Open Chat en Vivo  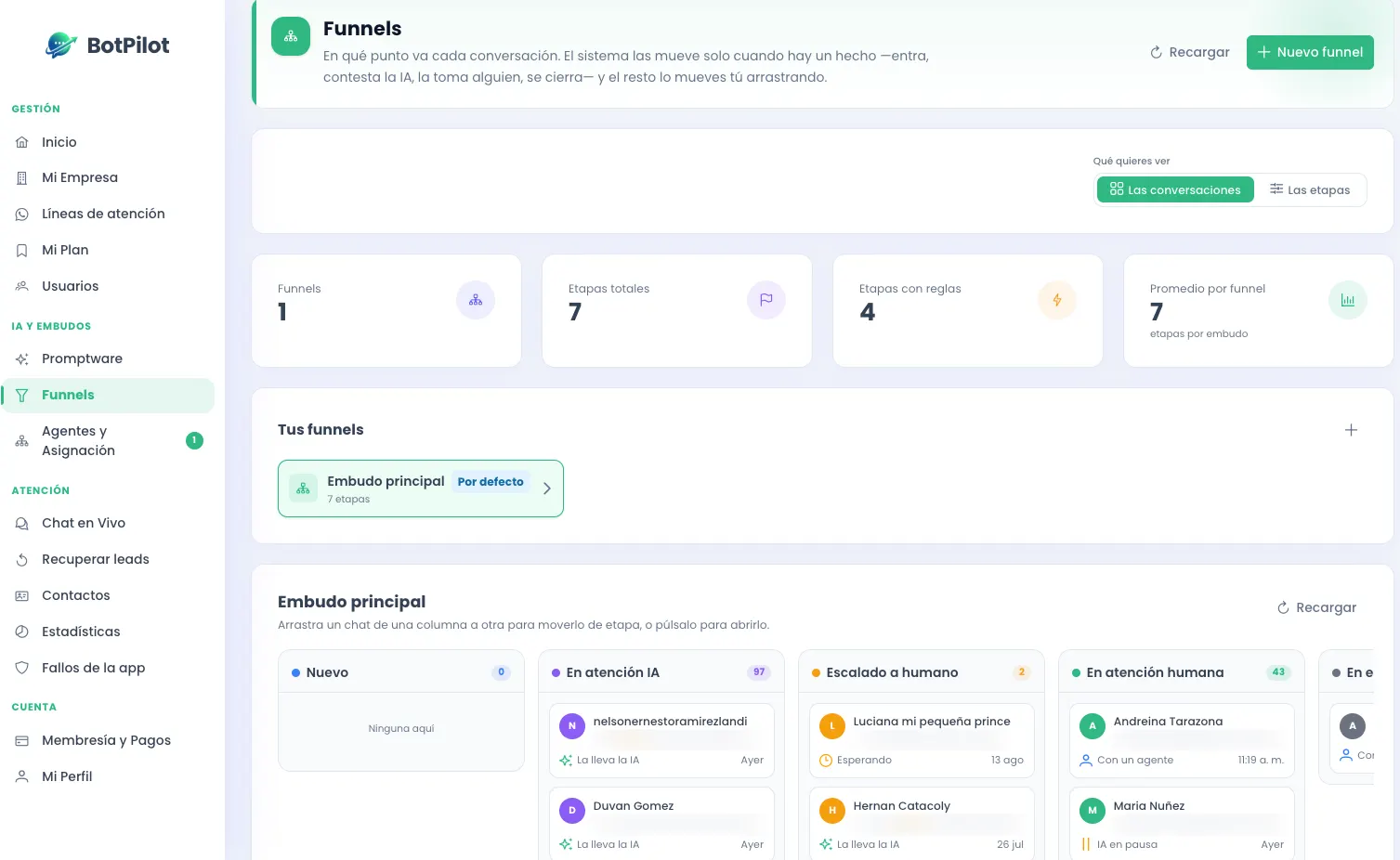tap(108, 523)
